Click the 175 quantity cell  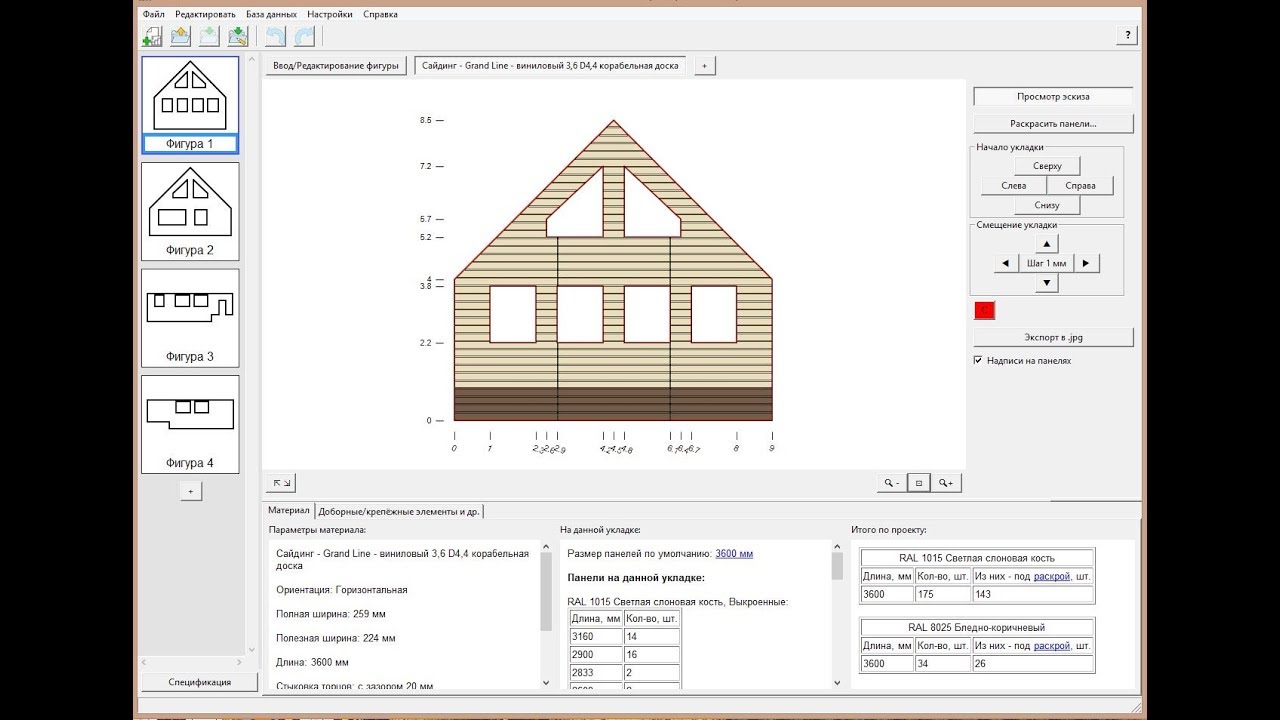(943, 594)
